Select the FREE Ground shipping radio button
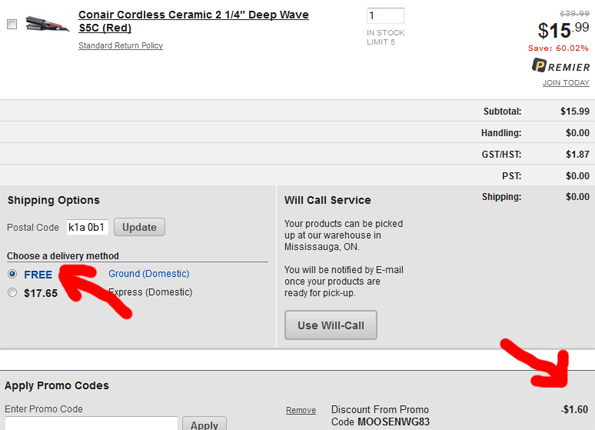The height and width of the screenshot is (430, 595). (x=13, y=274)
